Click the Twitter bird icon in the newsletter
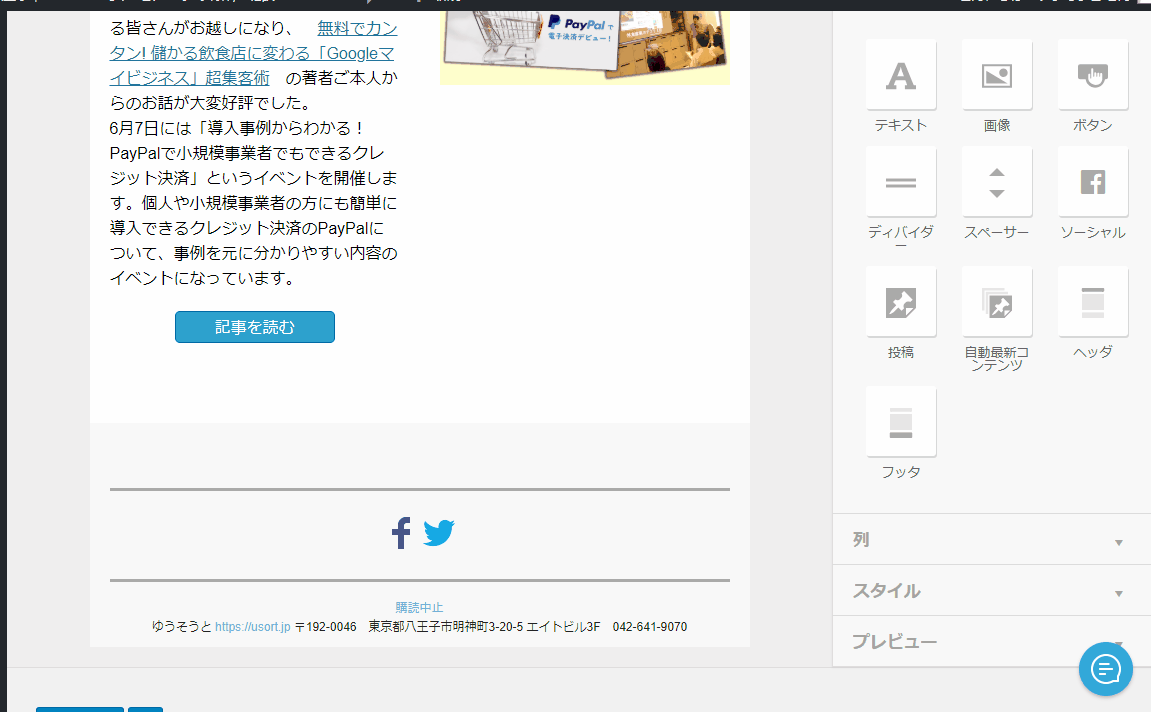The height and width of the screenshot is (712, 1151). click(439, 533)
